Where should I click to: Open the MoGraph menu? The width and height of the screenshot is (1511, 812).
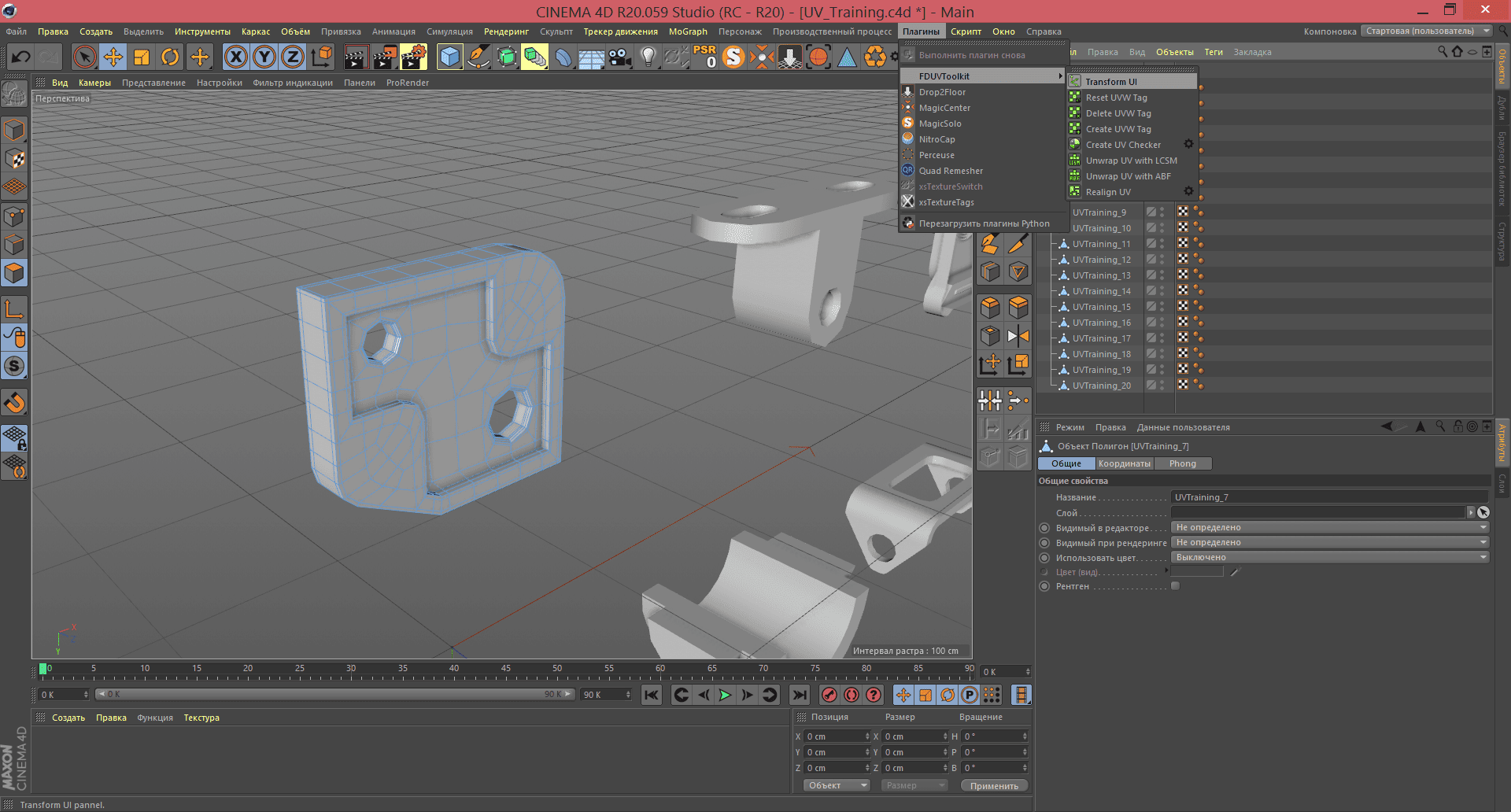pyautogui.click(x=688, y=31)
